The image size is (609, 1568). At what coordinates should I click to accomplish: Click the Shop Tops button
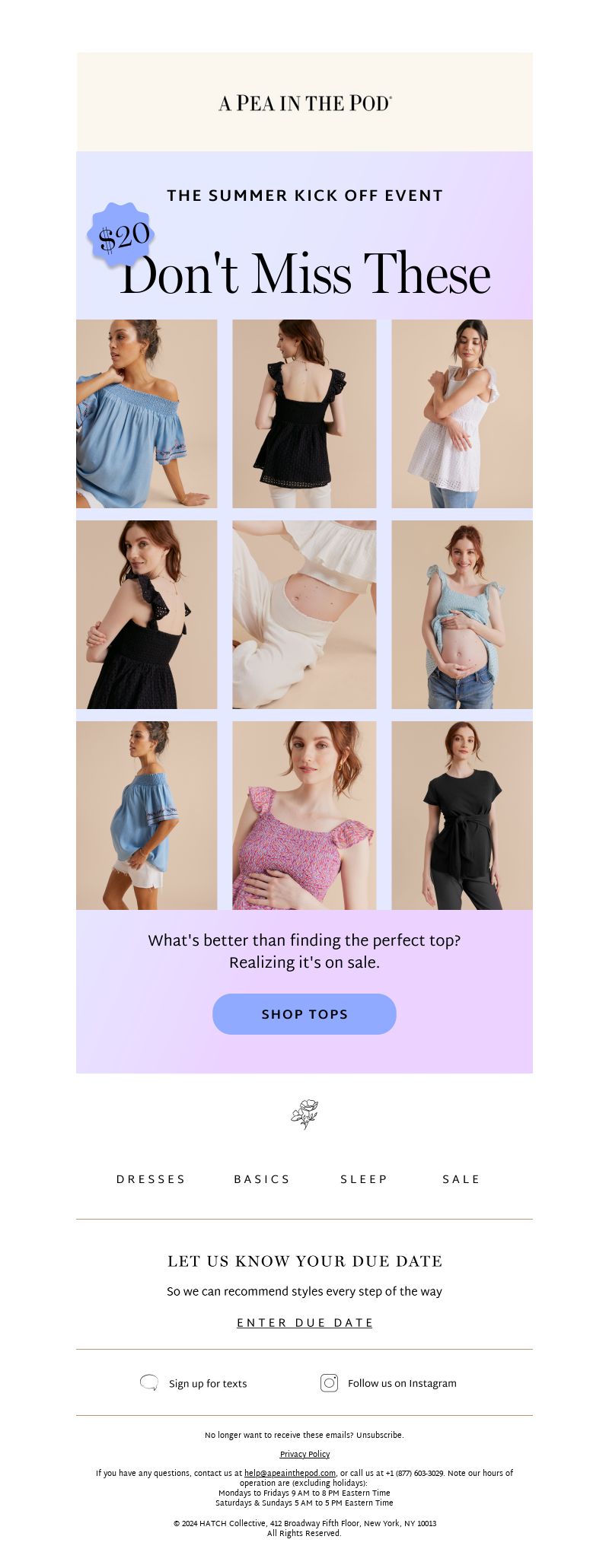coord(304,1014)
